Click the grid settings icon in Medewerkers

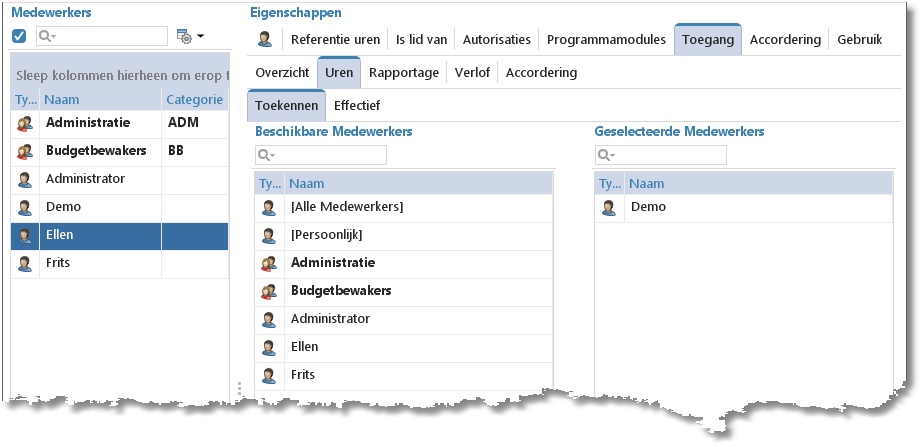(184, 36)
